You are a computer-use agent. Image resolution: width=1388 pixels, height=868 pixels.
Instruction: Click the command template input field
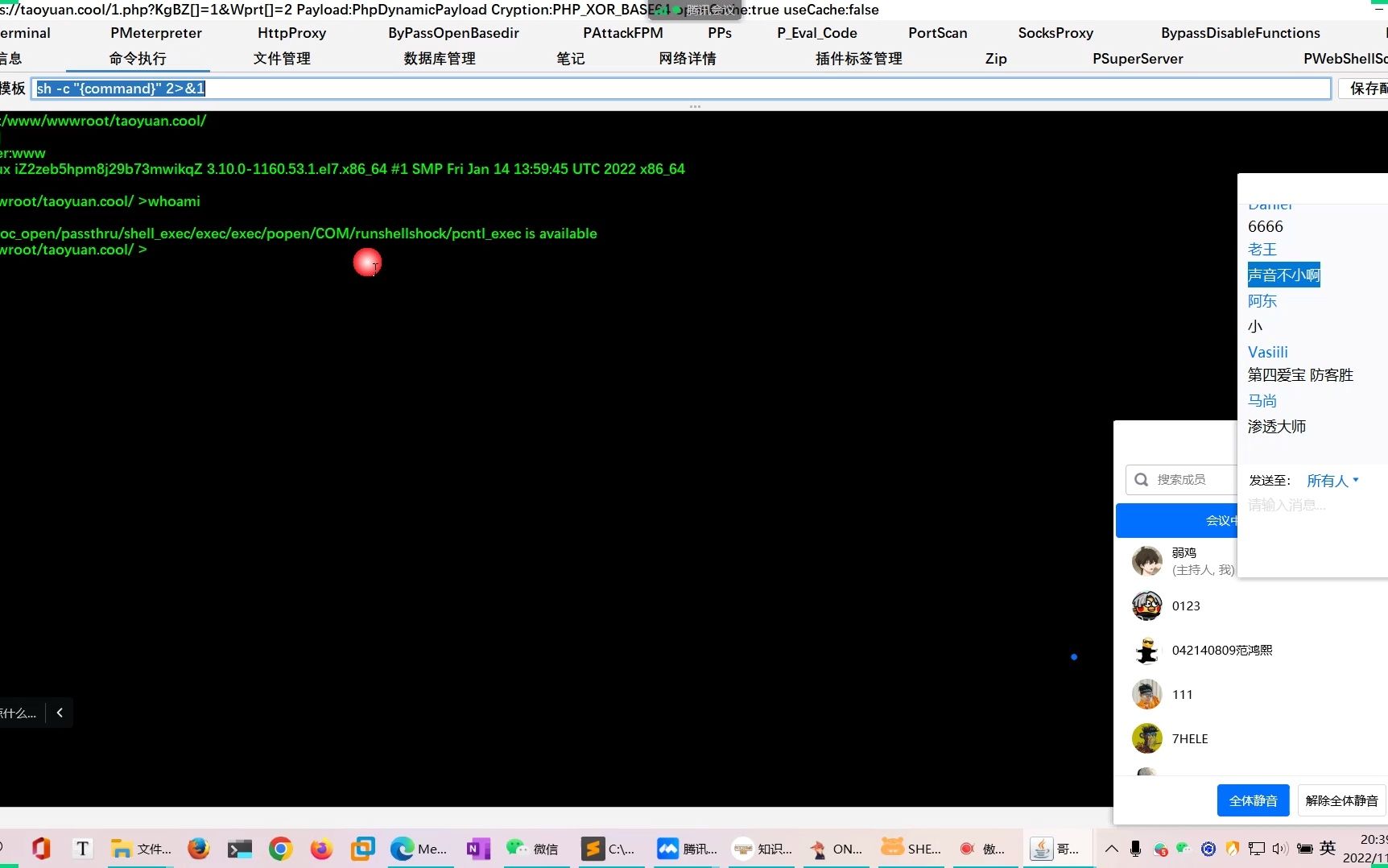coord(681,89)
